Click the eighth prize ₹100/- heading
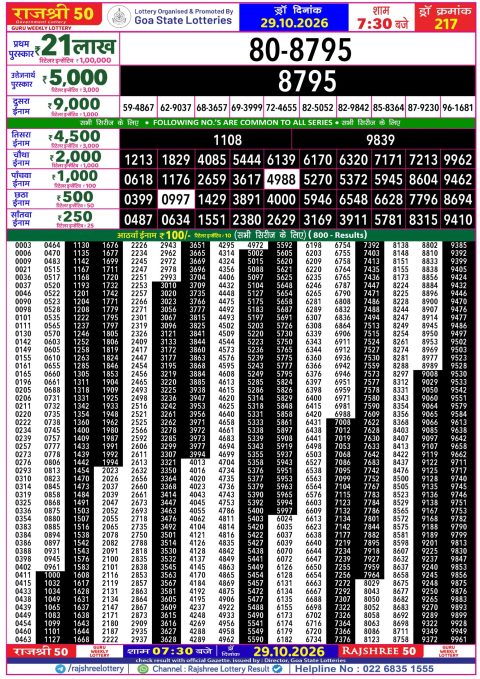The height and width of the screenshot is (679, 480). pos(154,236)
